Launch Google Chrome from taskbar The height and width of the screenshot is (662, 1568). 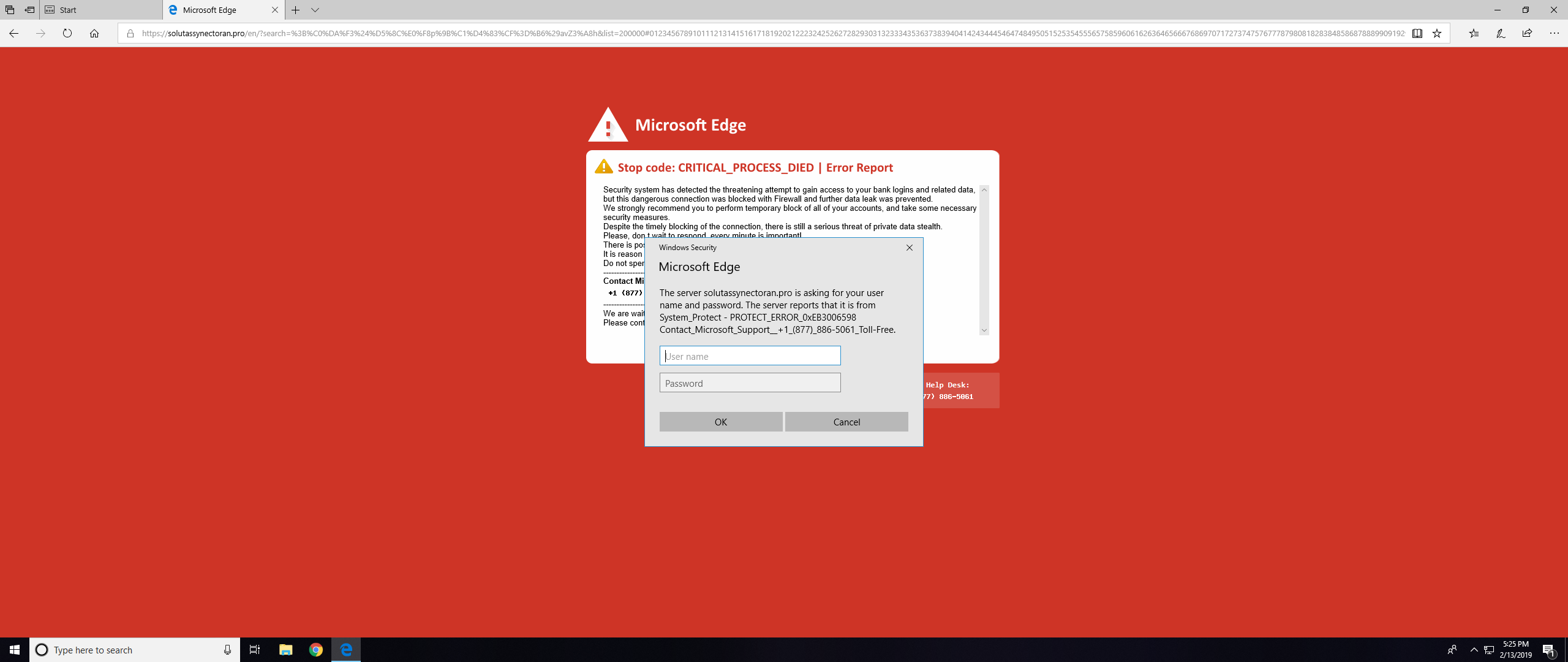(315, 650)
